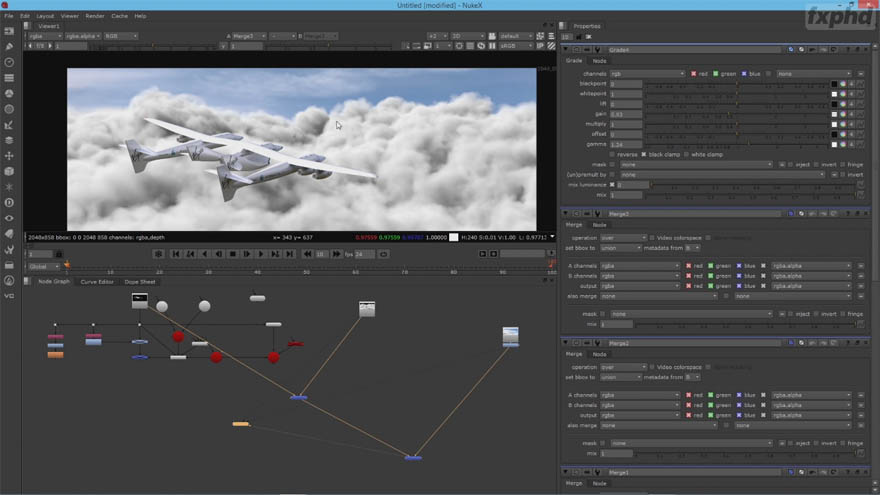The height and width of the screenshot is (495, 880).
Task: Open the Filter nodes circle icon
Action: [x=9, y=109]
